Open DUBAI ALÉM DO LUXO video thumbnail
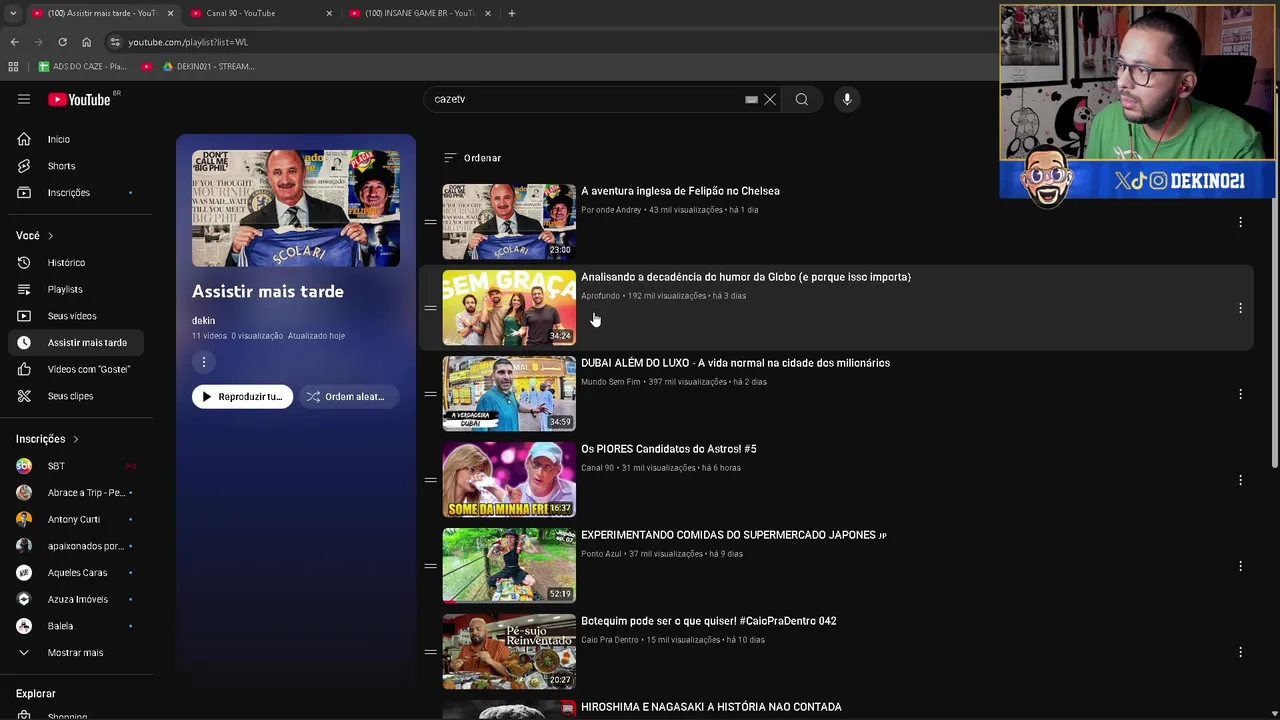Viewport: 1280px width, 720px height. [x=509, y=393]
